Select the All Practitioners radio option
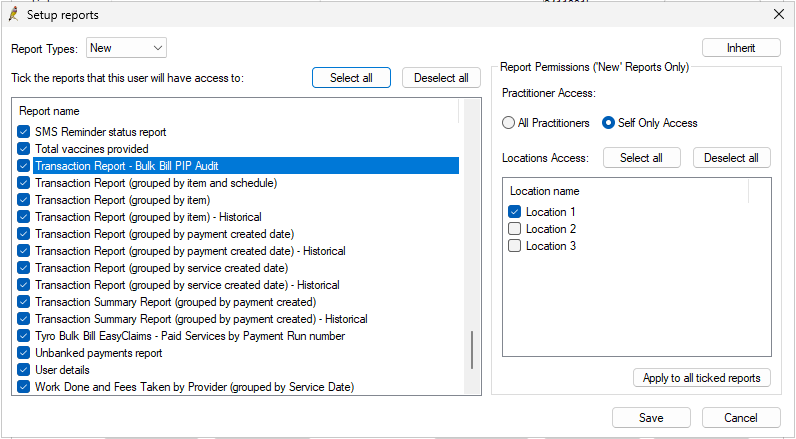This screenshot has height=439, width=796. pos(509,123)
